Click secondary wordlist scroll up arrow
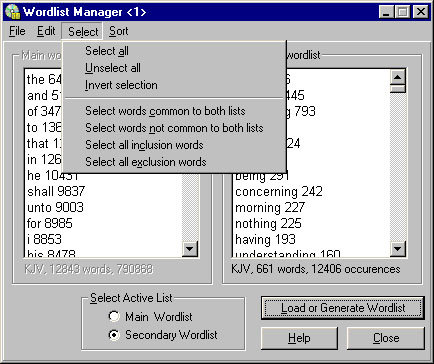 [x=397, y=77]
